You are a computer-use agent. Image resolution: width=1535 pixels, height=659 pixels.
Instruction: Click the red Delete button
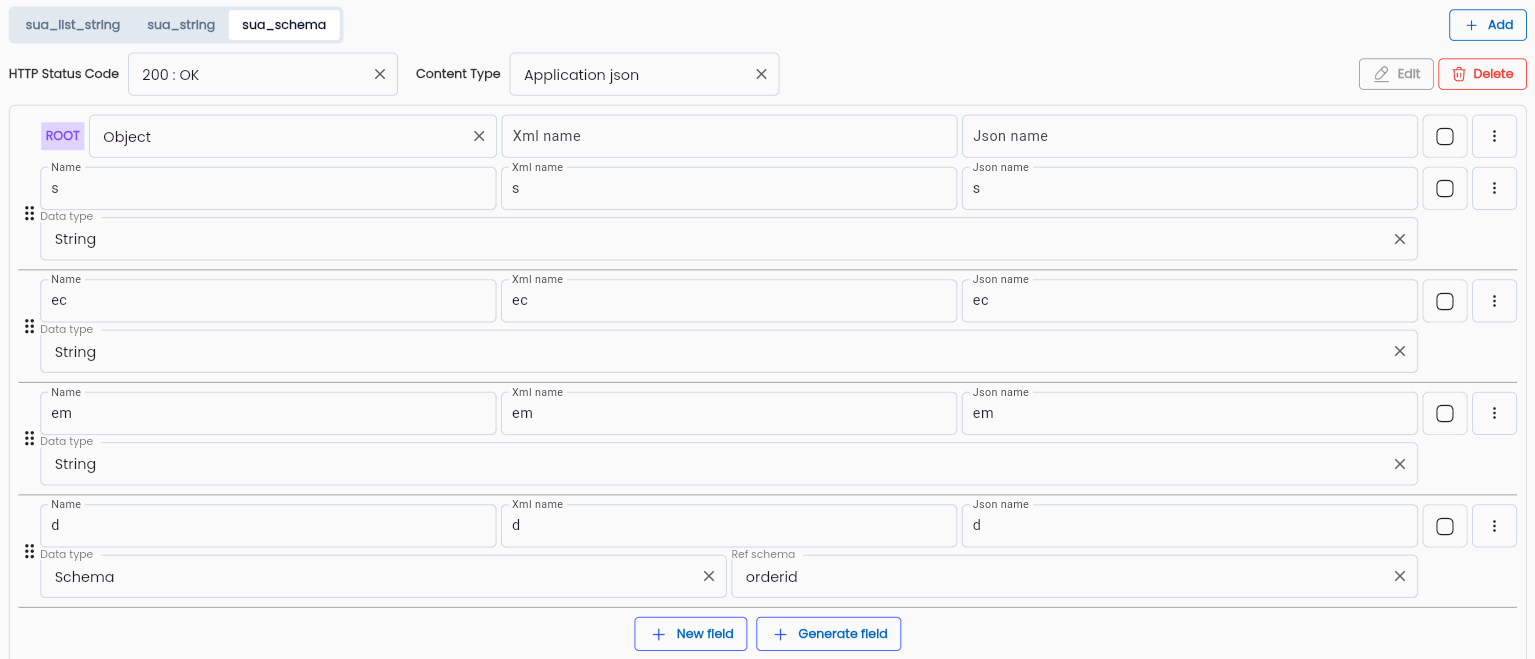pyautogui.click(x=1482, y=74)
